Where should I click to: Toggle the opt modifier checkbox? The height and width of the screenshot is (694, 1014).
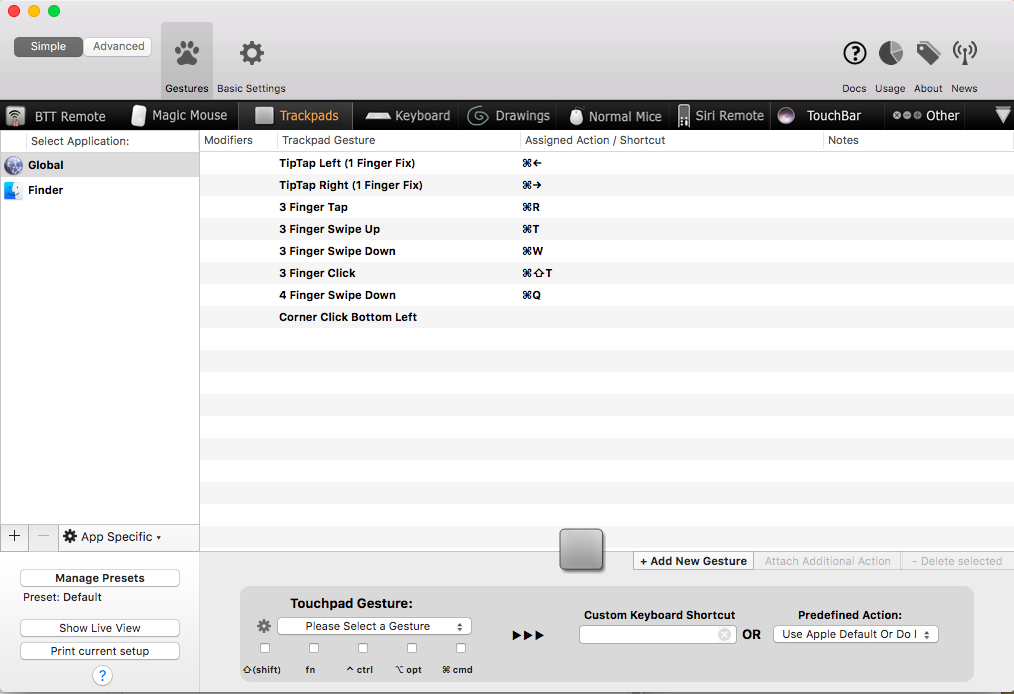tap(412, 648)
